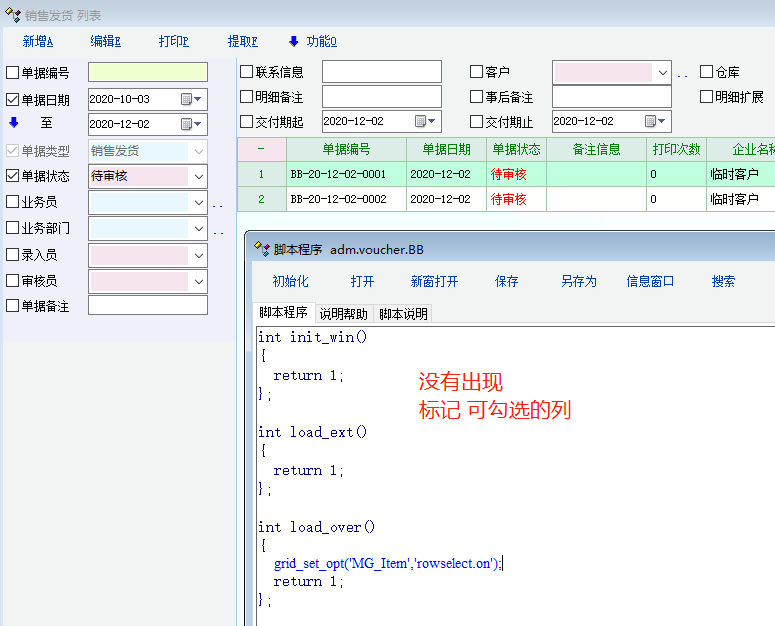Switch to the 说明帮助 tab
Image resolution: width=775 pixels, height=626 pixels.
click(344, 314)
